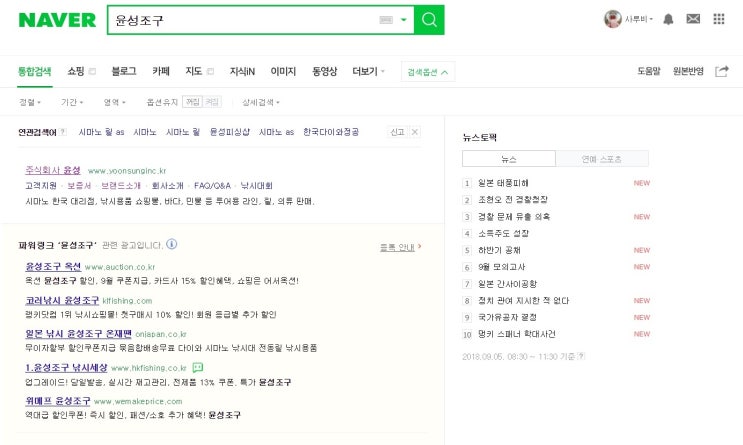This screenshot has height=445, width=743.
Task: Open news topic 일본 태풍피해
Action: click(503, 183)
